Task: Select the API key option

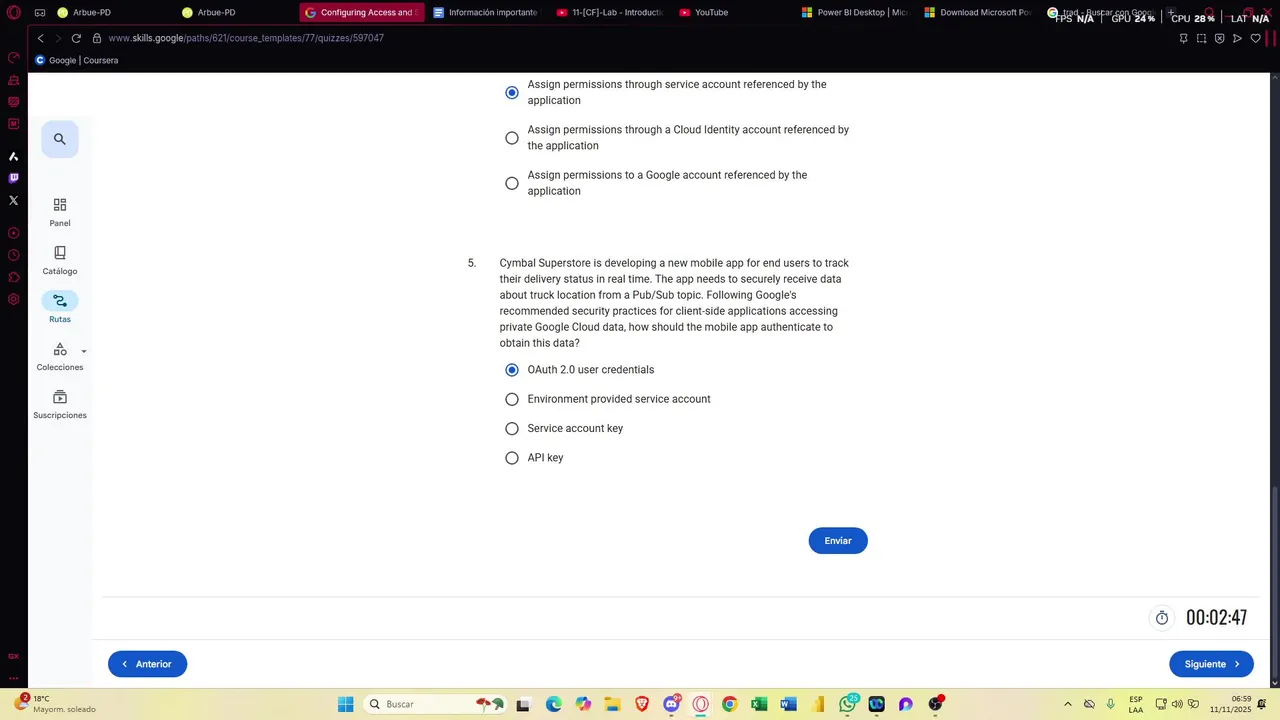Action: coord(512,458)
